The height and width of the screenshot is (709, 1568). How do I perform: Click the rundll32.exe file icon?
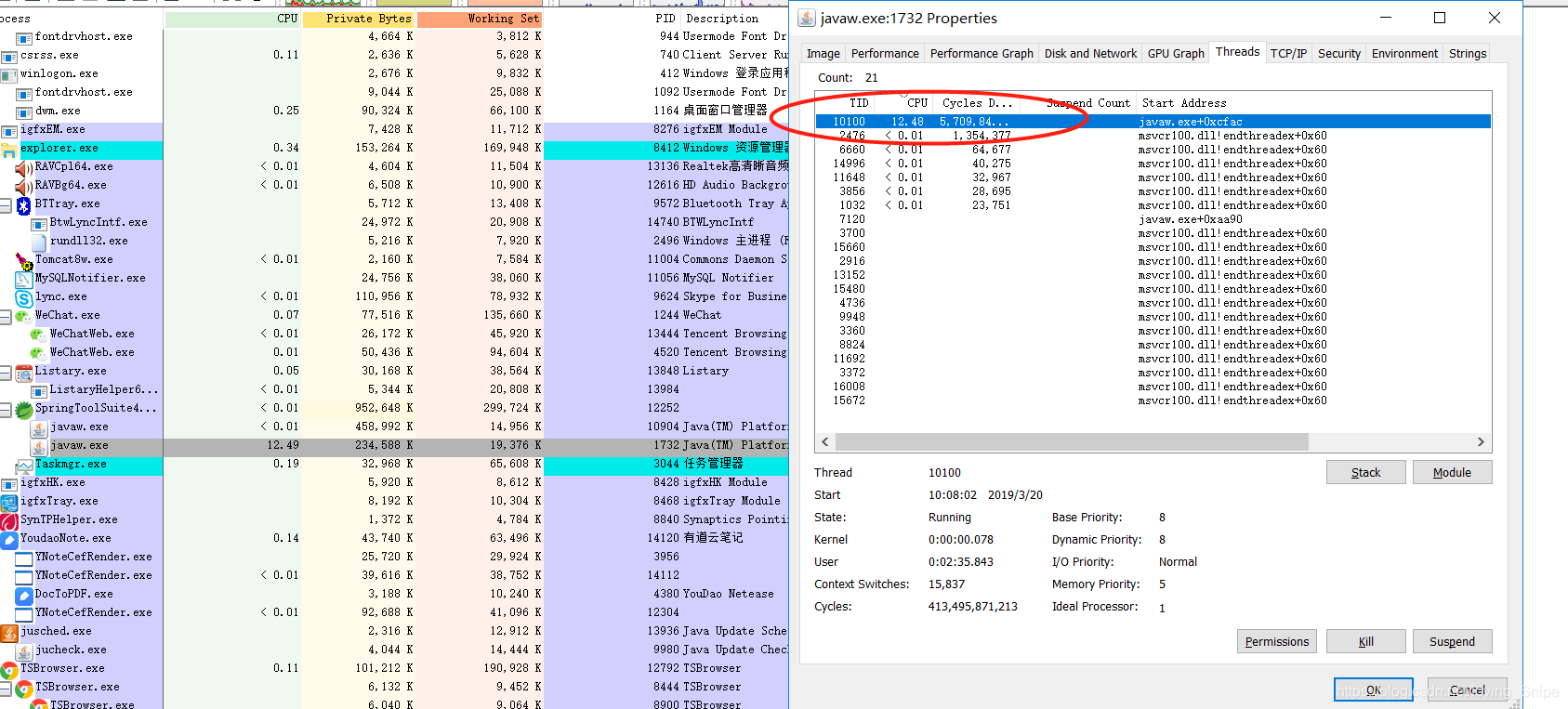pos(39,242)
